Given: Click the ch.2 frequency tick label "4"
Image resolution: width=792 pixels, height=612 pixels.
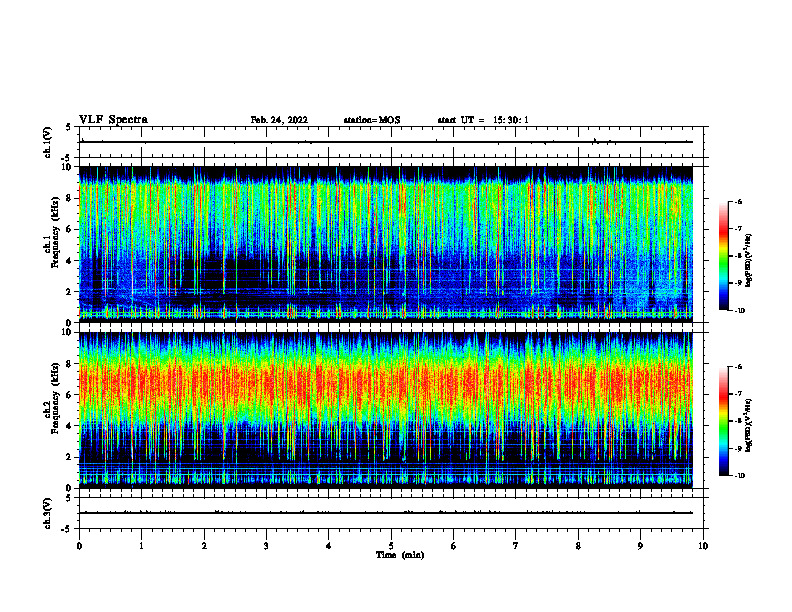Looking at the screenshot, I should tap(70, 426).
